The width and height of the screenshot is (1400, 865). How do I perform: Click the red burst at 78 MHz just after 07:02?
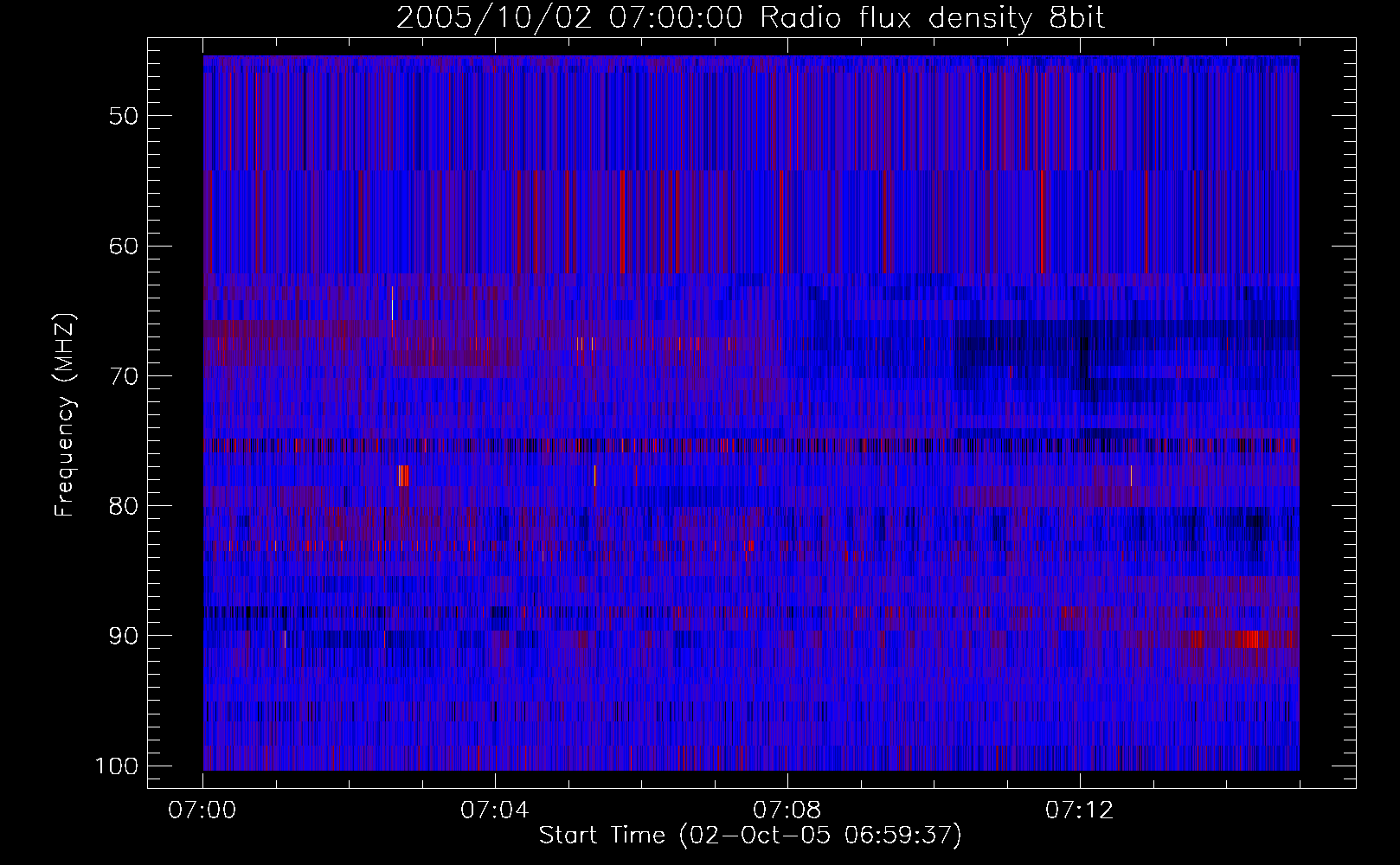403,475
